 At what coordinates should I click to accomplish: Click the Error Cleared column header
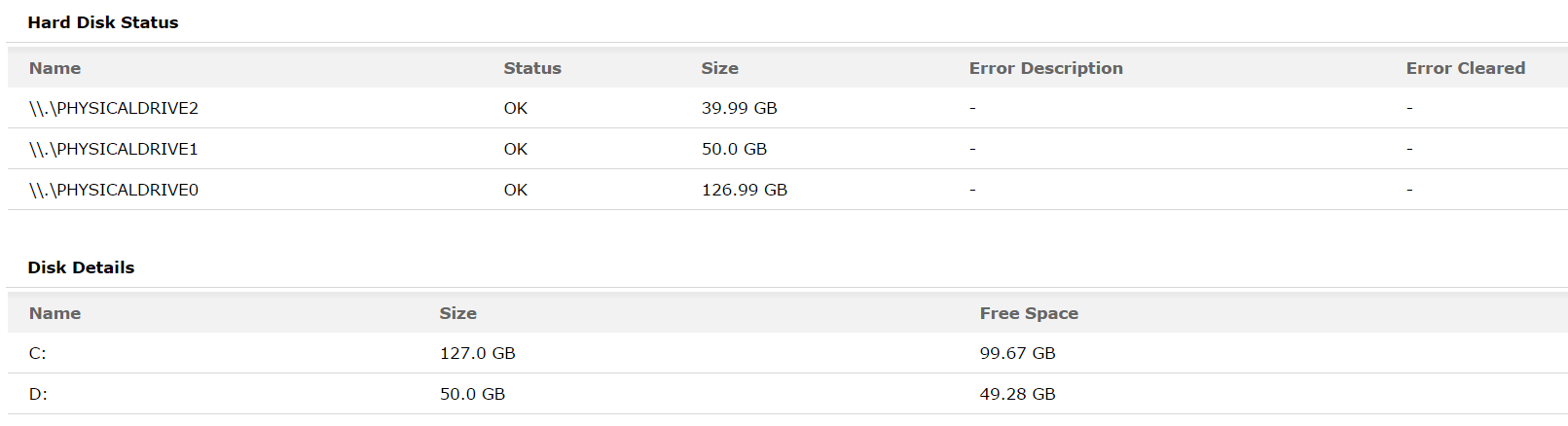(1465, 68)
